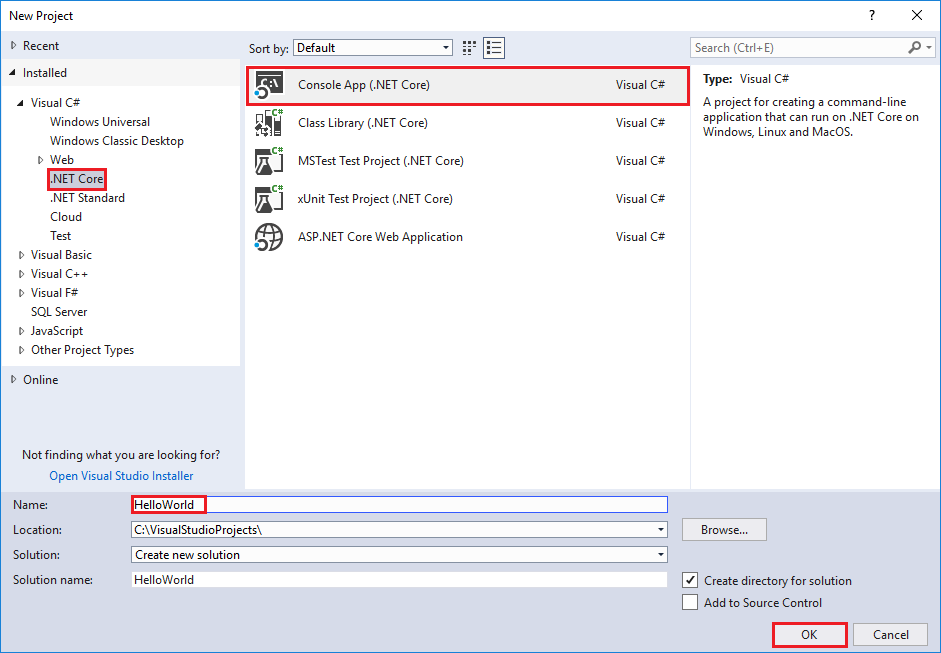Collapse the Visual C# tree node
This screenshot has height=653, width=941.
pyautogui.click(x=22, y=102)
